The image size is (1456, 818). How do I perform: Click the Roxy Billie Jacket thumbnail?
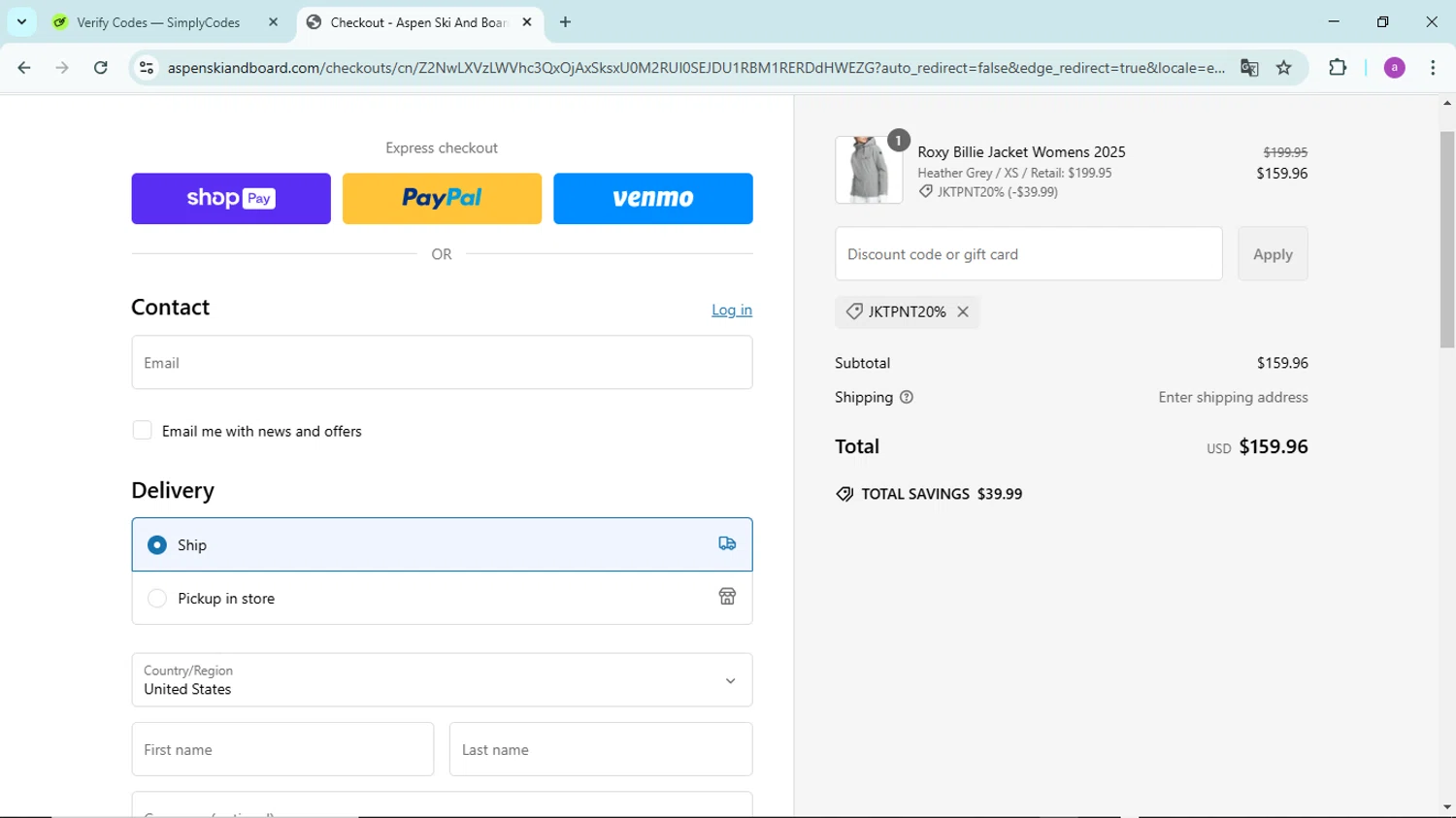(869, 170)
